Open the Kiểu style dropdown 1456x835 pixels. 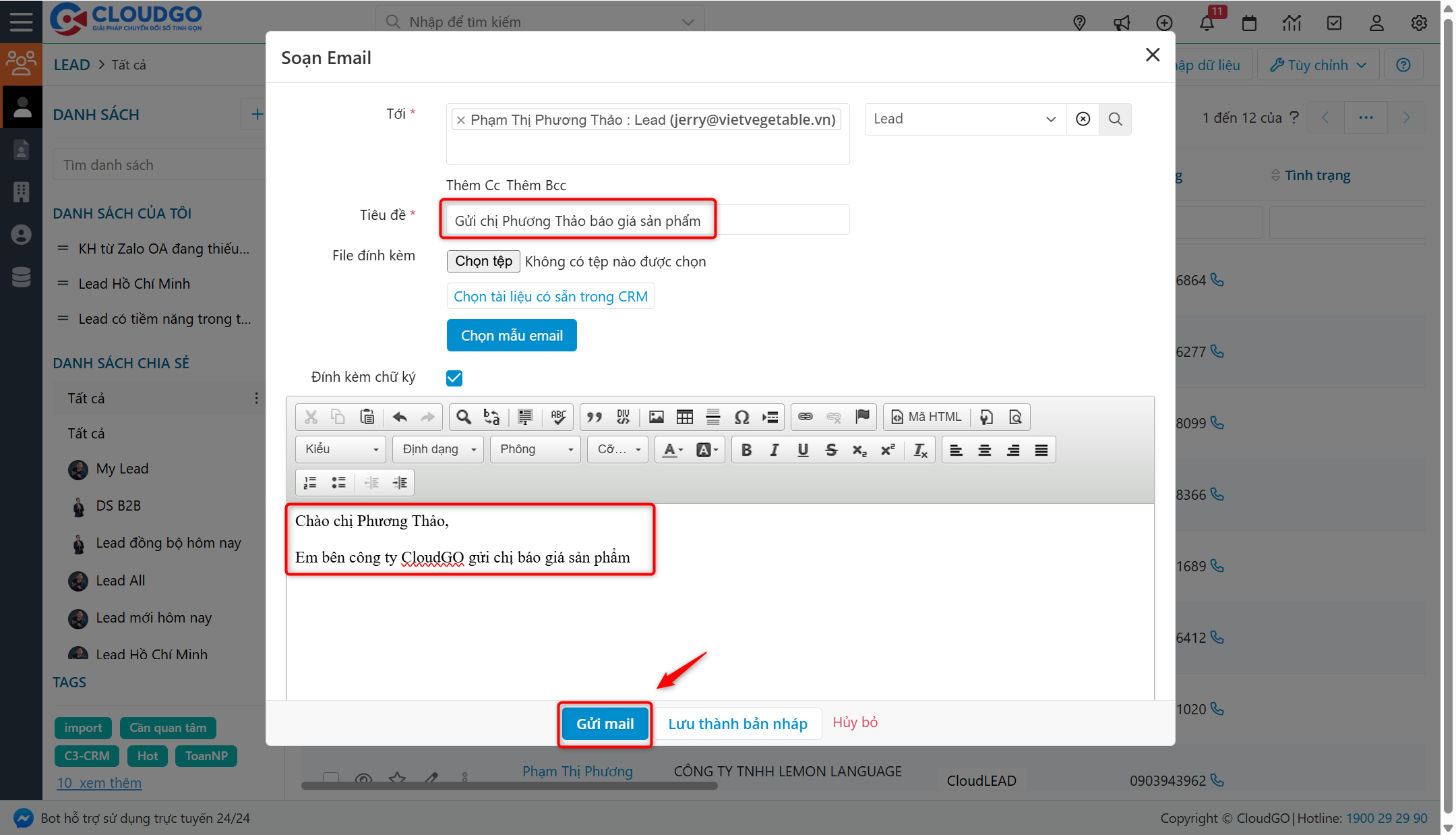[x=340, y=449]
